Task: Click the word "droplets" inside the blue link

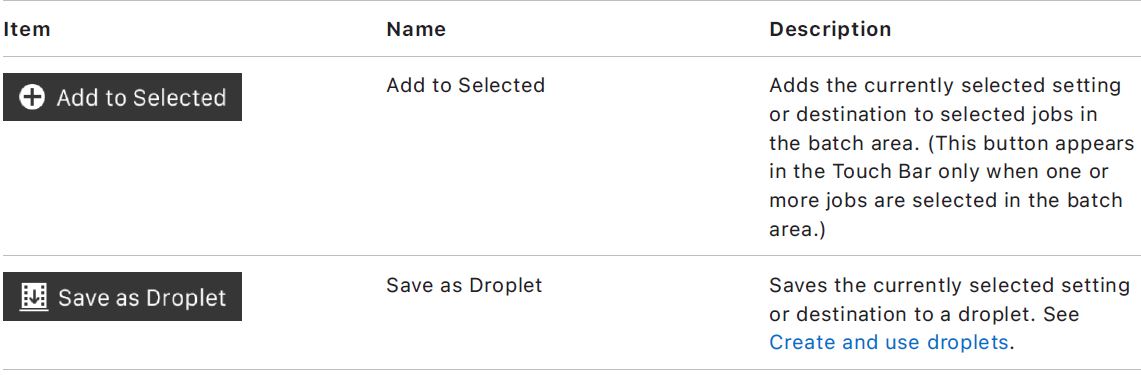Action: 967,342
